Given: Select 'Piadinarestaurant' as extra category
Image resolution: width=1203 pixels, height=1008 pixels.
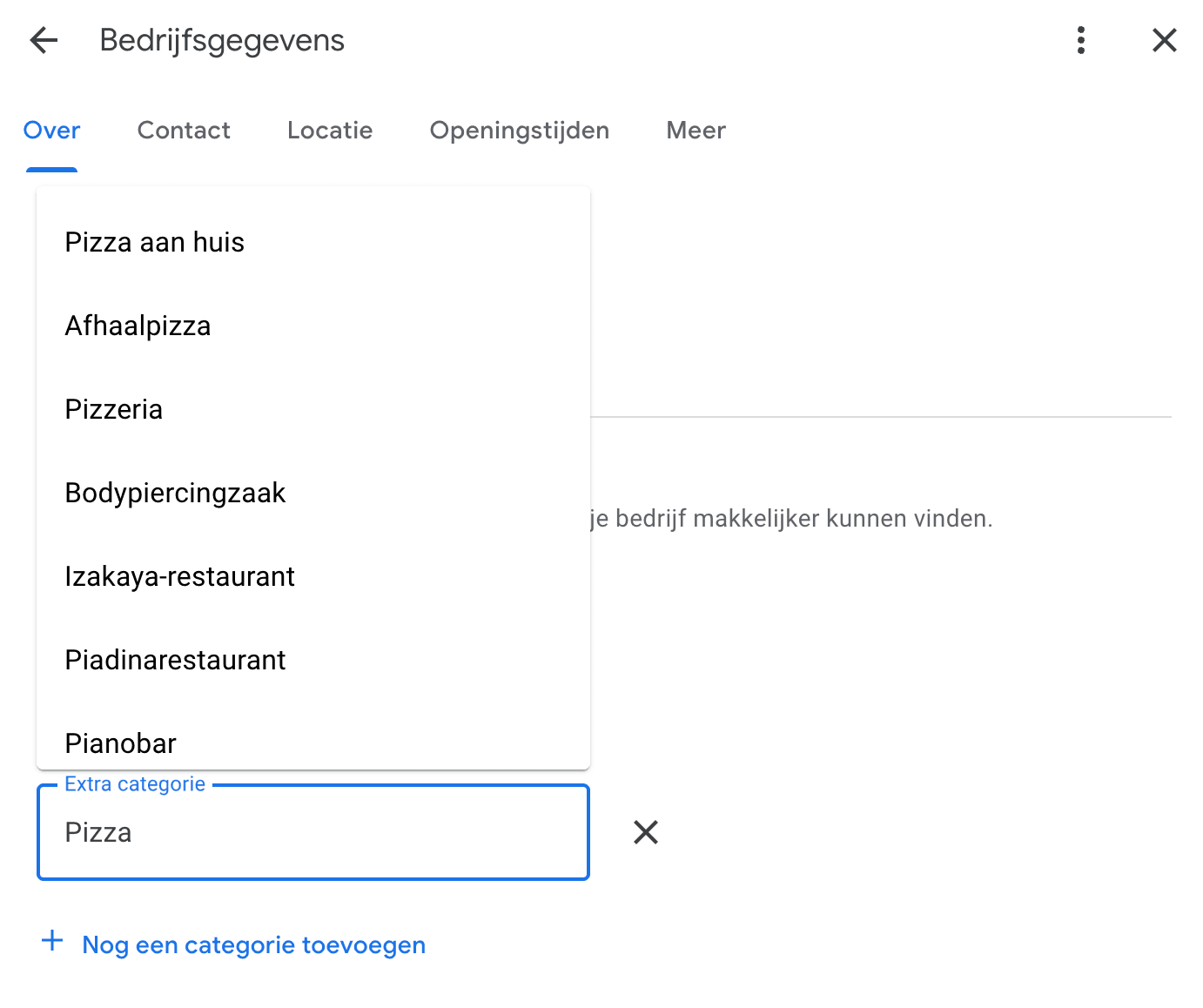Looking at the screenshot, I should pyautogui.click(x=175, y=660).
